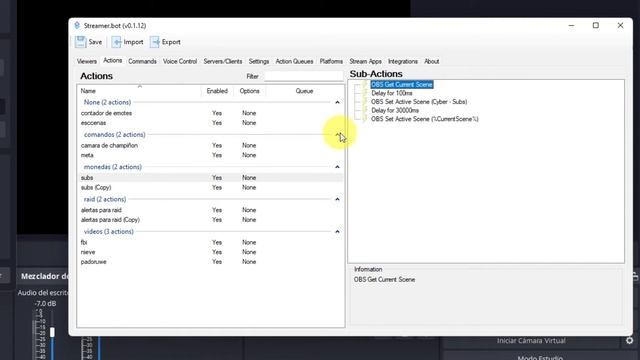Select the 'subs (Copy)' action
Screen dimensions: 640x360
210,187
